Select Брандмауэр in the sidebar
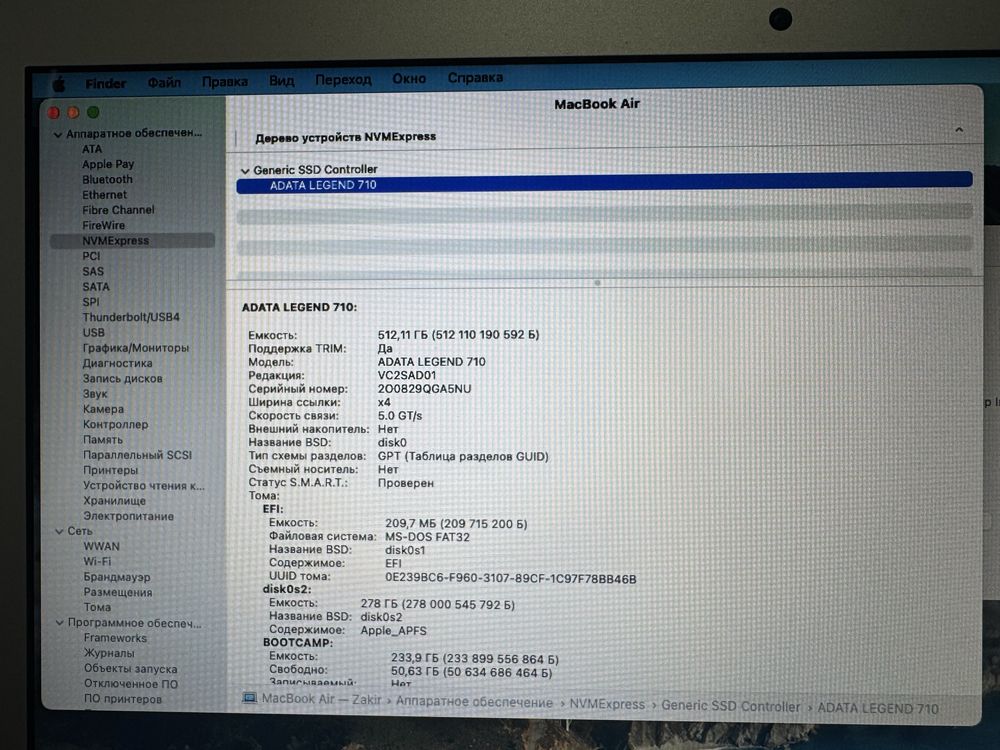This screenshot has width=1000, height=750. (117, 577)
